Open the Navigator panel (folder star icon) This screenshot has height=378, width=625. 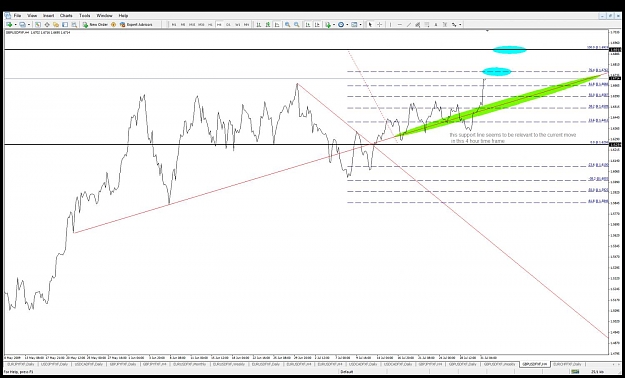[56, 25]
